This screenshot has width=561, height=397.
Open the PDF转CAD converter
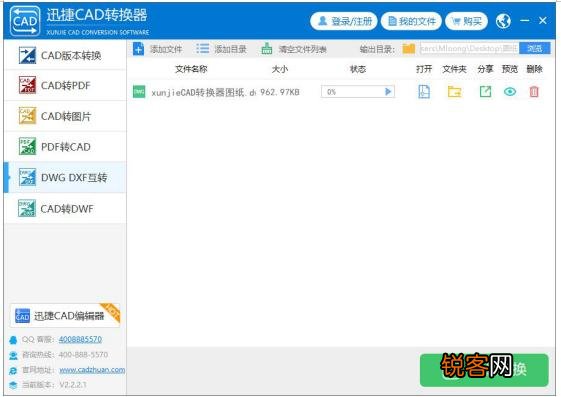65,147
